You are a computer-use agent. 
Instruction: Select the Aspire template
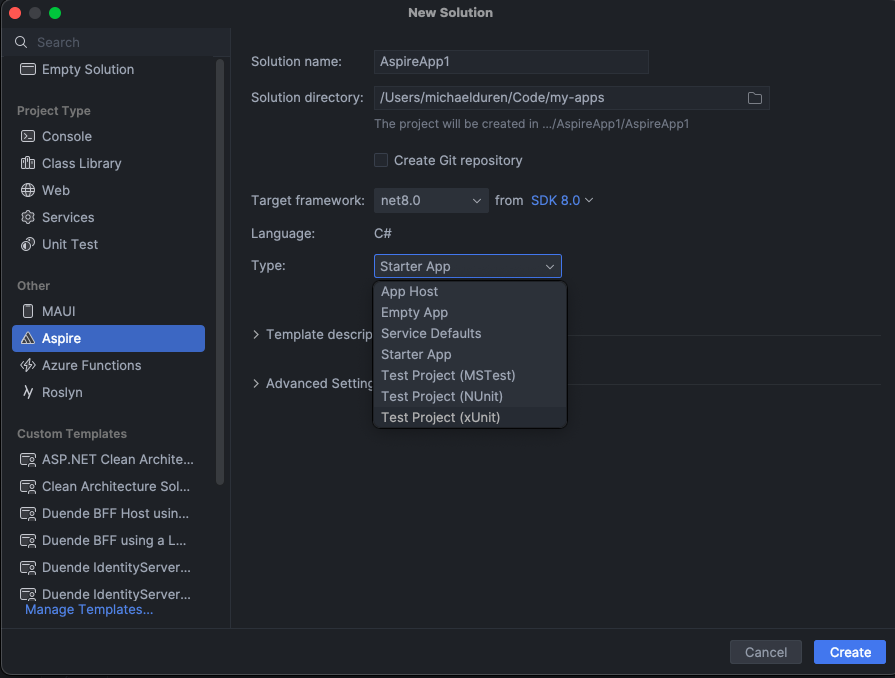click(63, 338)
